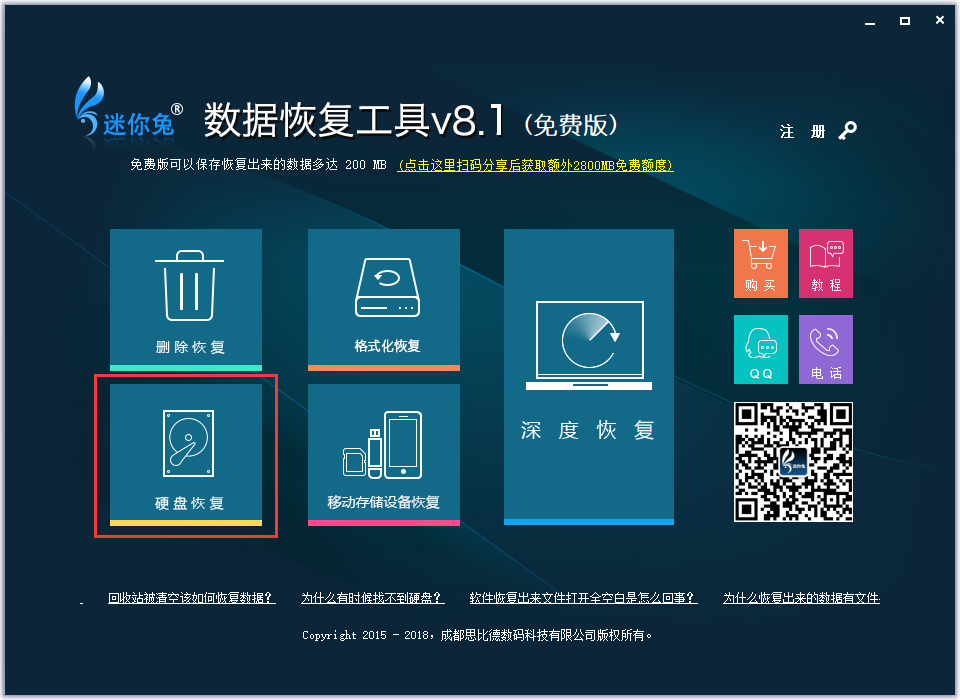The height and width of the screenshot is (700, 960).
Task: Click text 免费版可以保存恢复出来的数据多达 200 MB
Action: click(258, 165)
